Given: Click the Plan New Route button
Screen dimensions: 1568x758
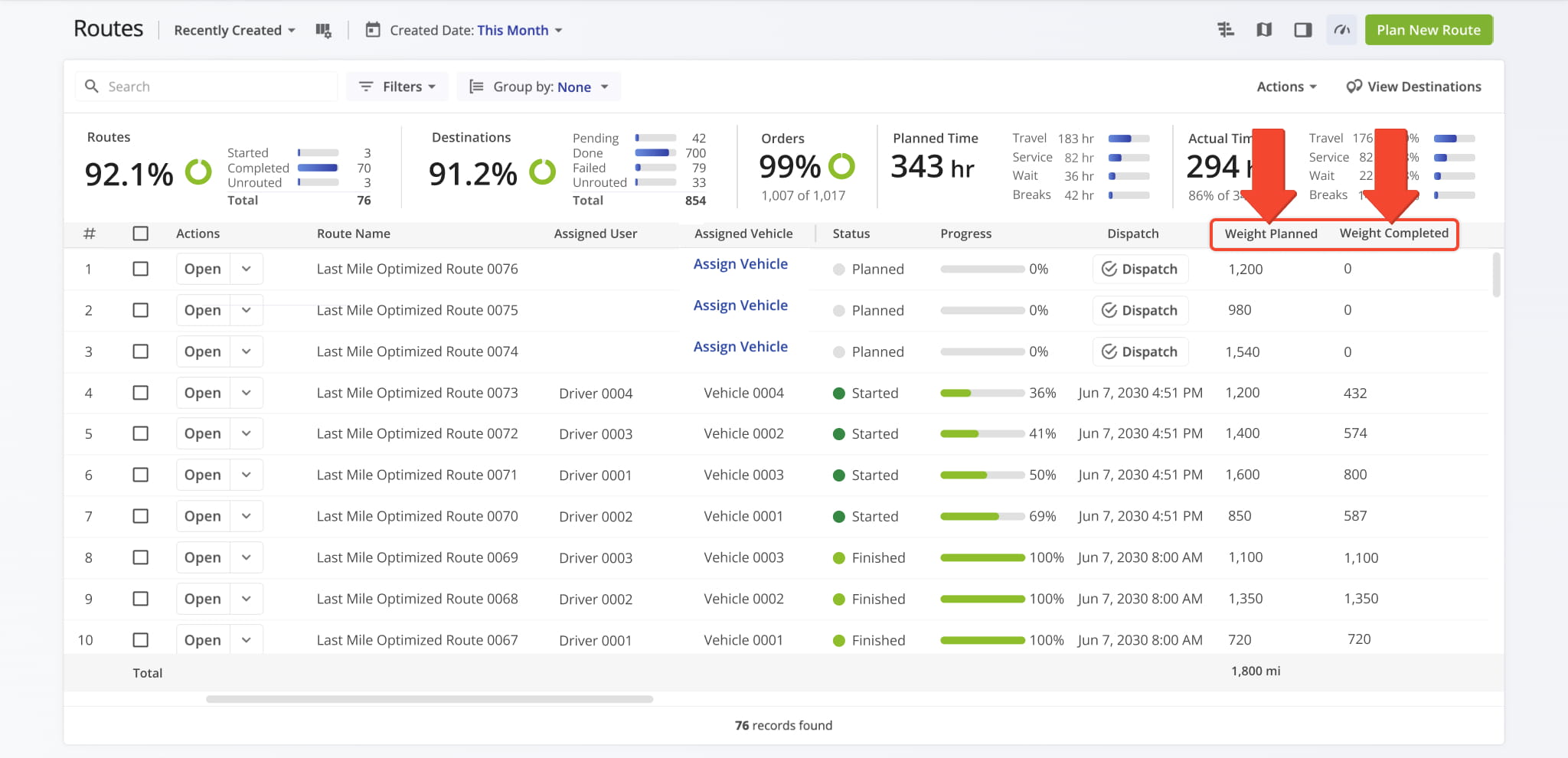Looking at the screenshot, I should (x=1429, y=30).
